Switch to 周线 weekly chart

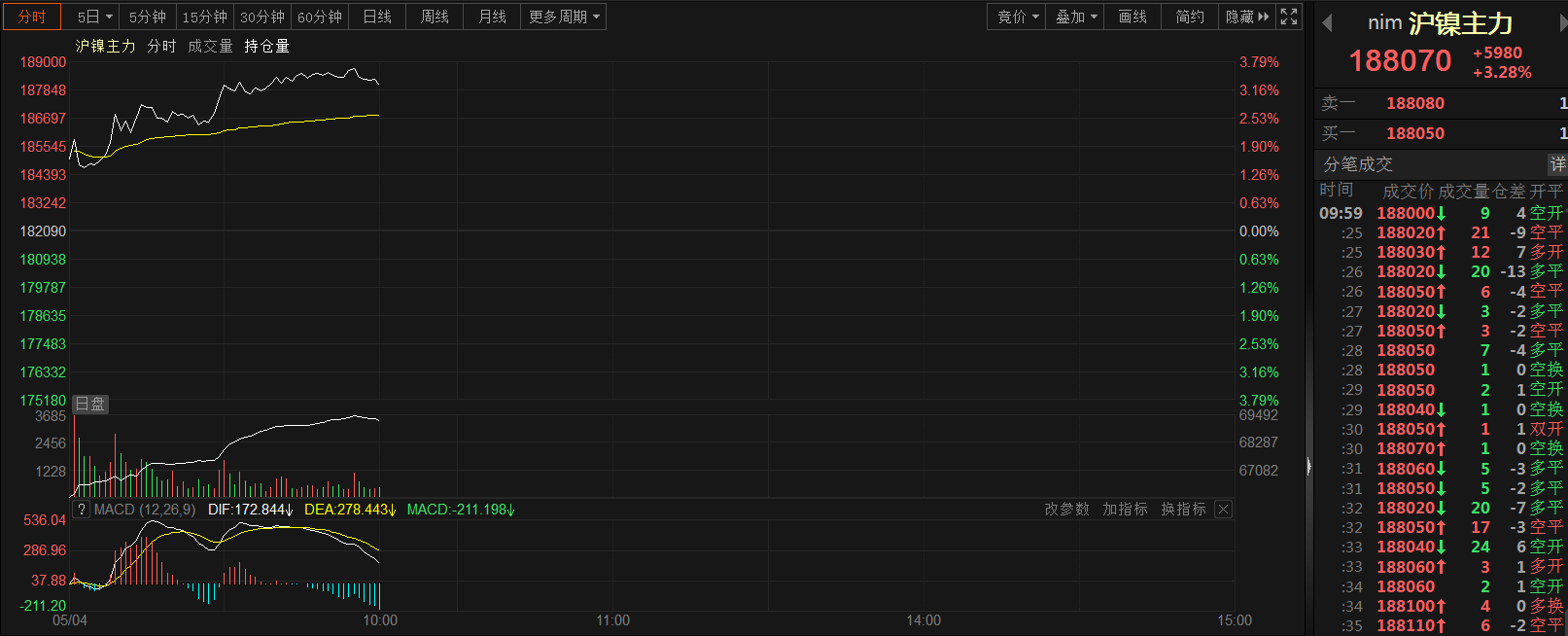click(x=435, y=17)
